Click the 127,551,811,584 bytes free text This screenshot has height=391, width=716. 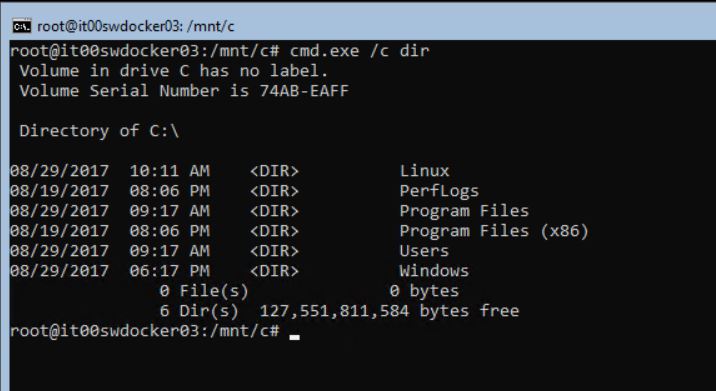[x=389, y=311]
